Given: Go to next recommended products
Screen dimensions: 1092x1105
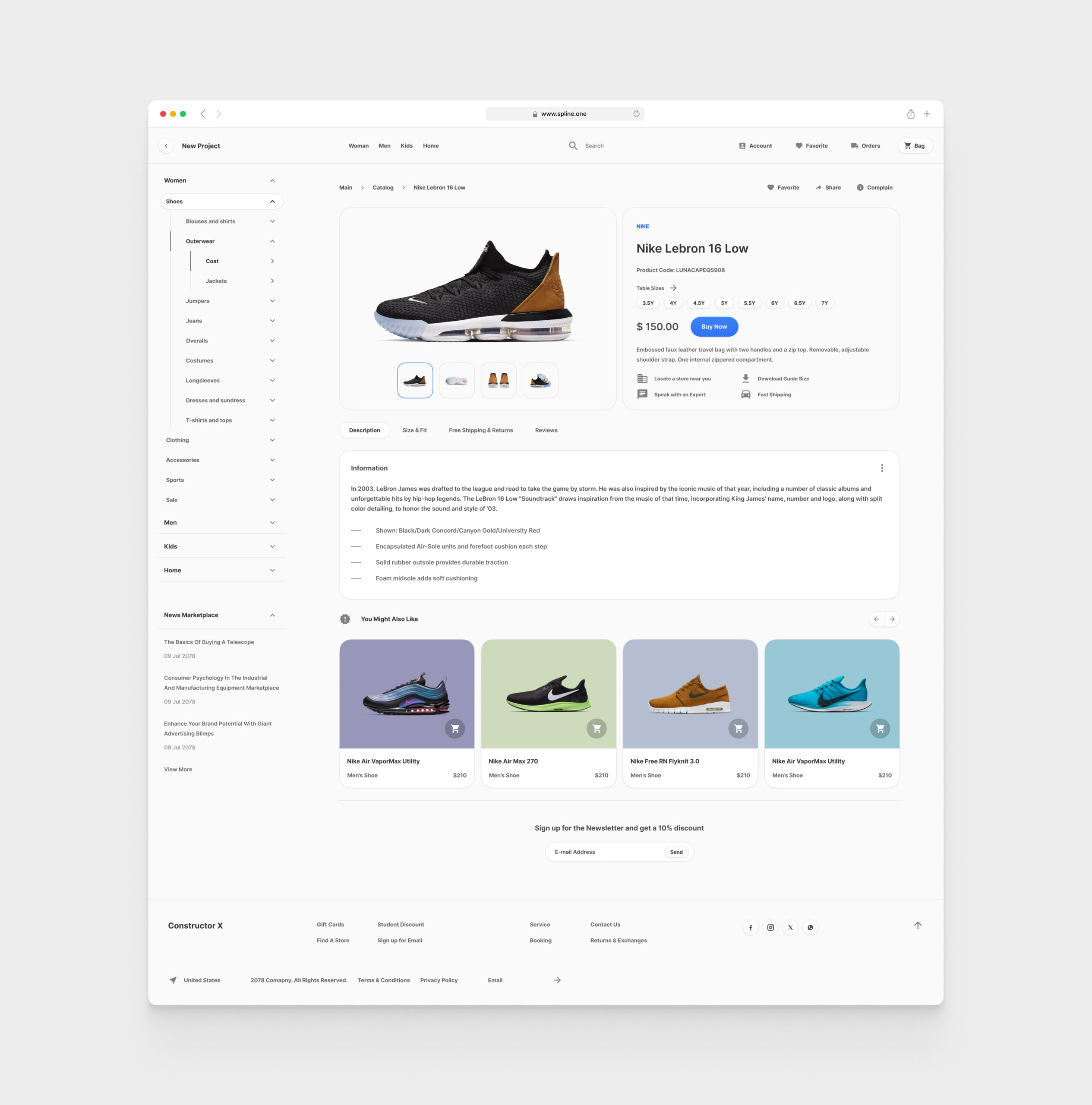Looking at the screenshot, I should (x=892, y=619).
